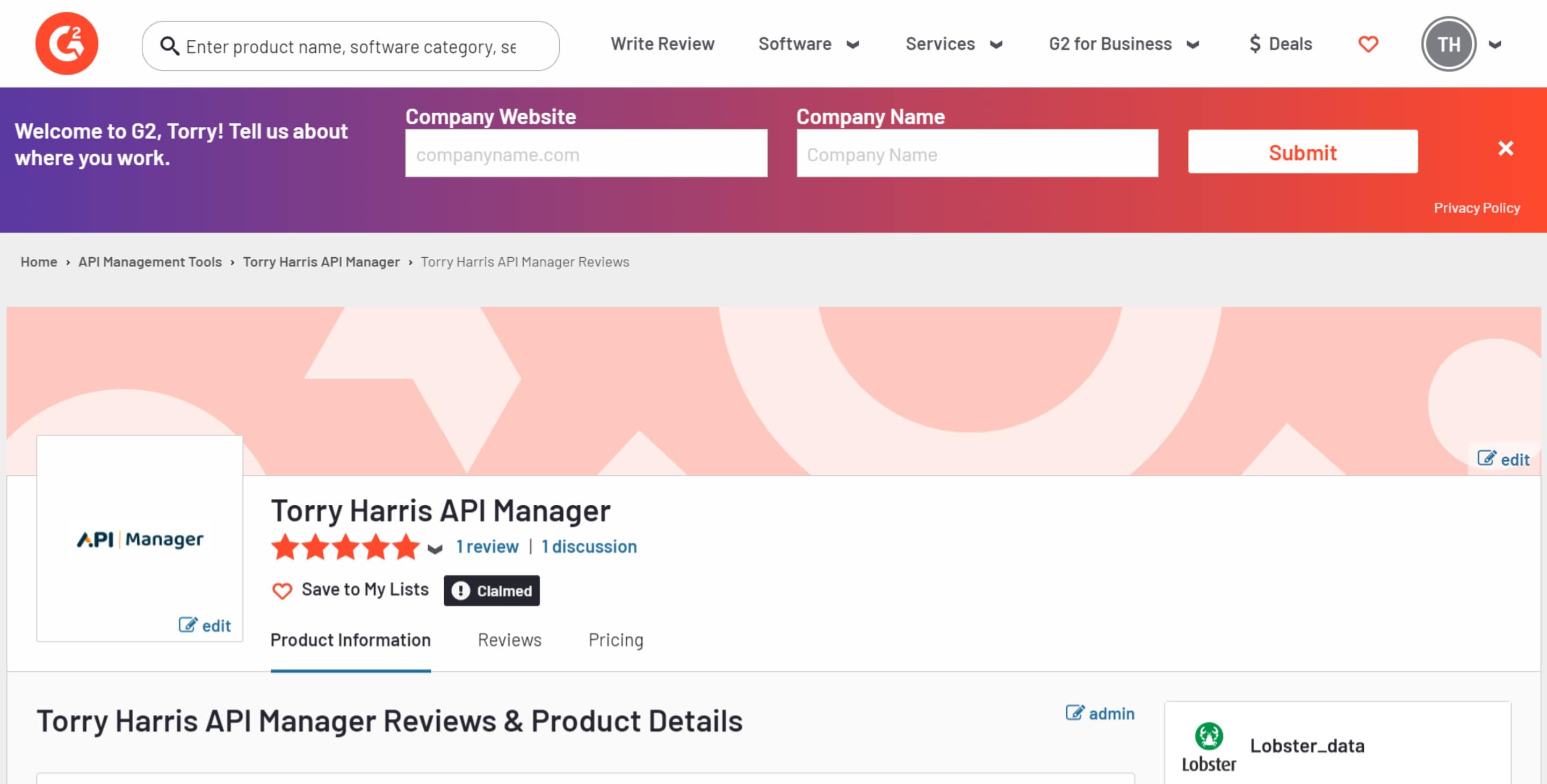Open the admin edit link
The image size is (1547, 784).
pyautogui.click(x=1100, y=713)
